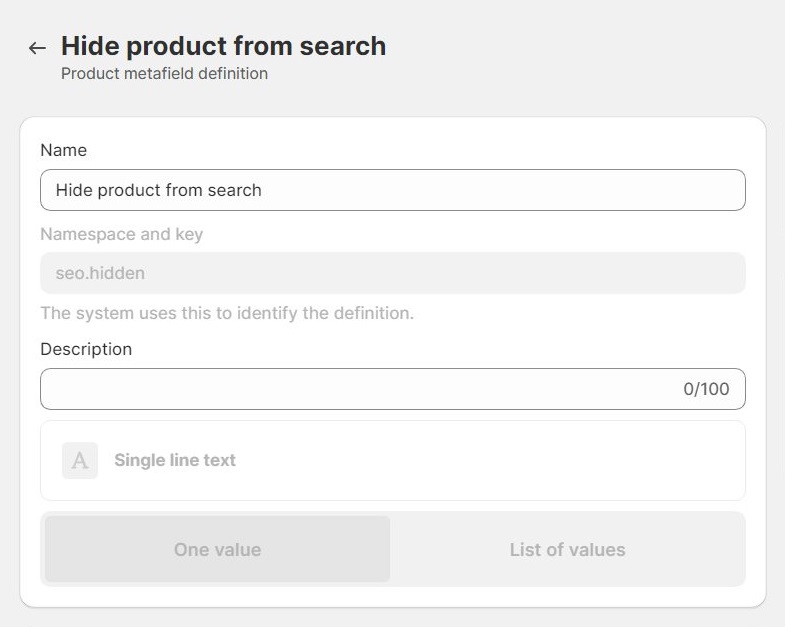785x627 pixels.
Task: Select the One value option
Action: coord(217,549)
